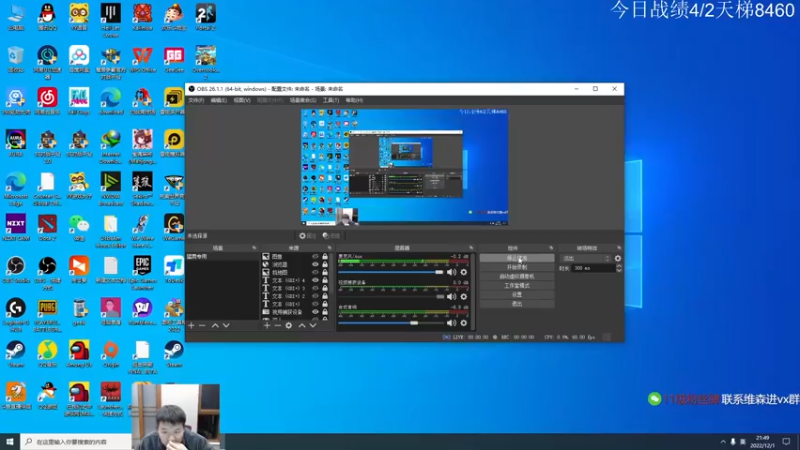The height and width of the screenshot is (450, 800).
Task: Toggle lock on 图像 source
Action: [325, 257]
